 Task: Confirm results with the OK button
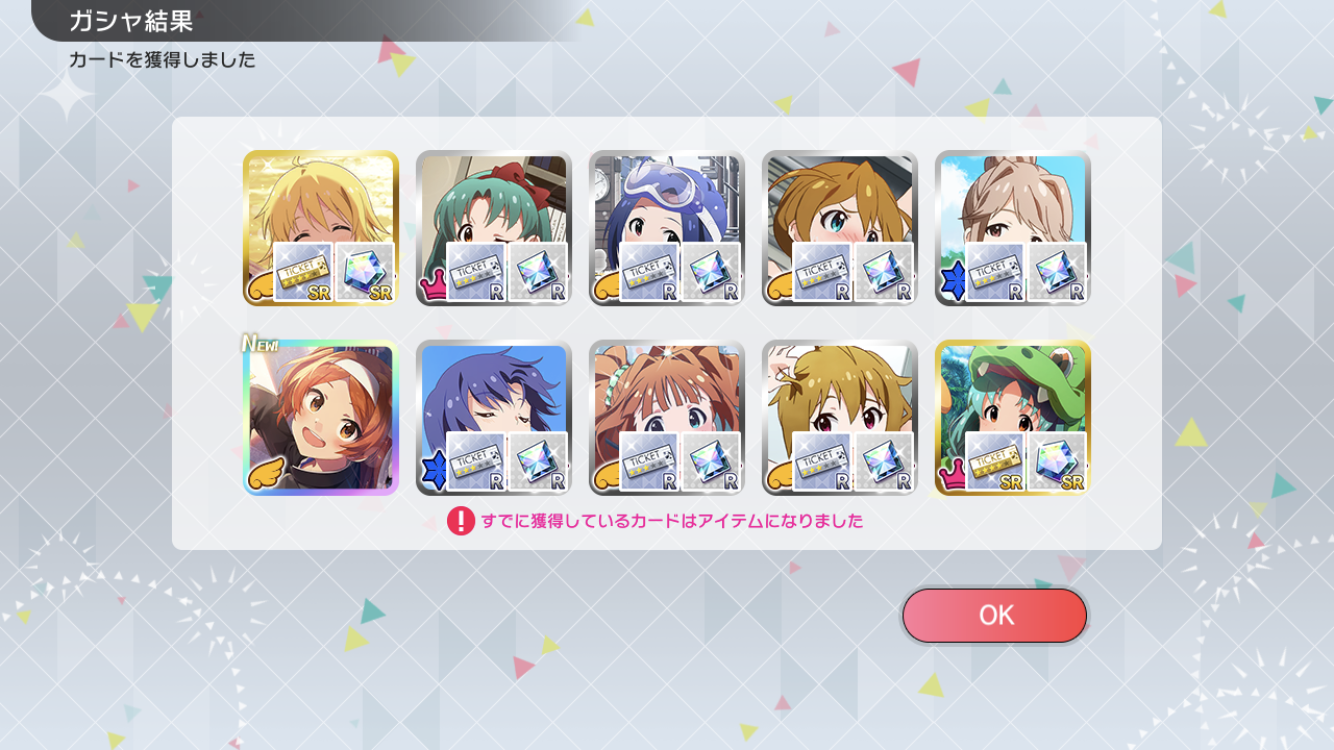(x=994, y=615)
